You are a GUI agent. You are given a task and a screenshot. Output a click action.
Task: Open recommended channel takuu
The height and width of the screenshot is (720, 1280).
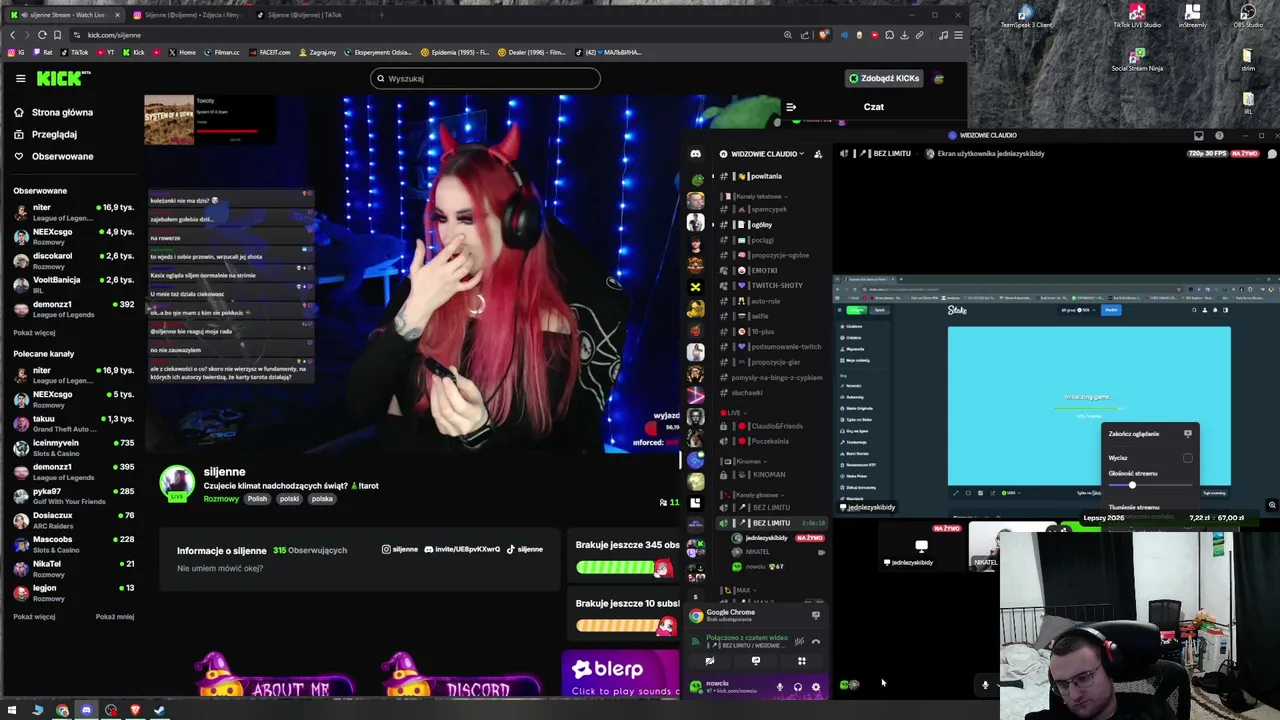[x=72, y=423]
